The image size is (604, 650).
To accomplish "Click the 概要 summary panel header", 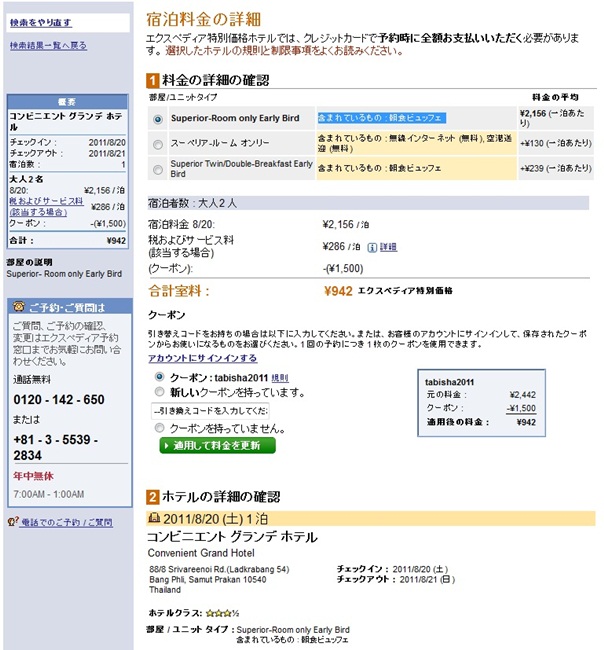I will 68,102.
